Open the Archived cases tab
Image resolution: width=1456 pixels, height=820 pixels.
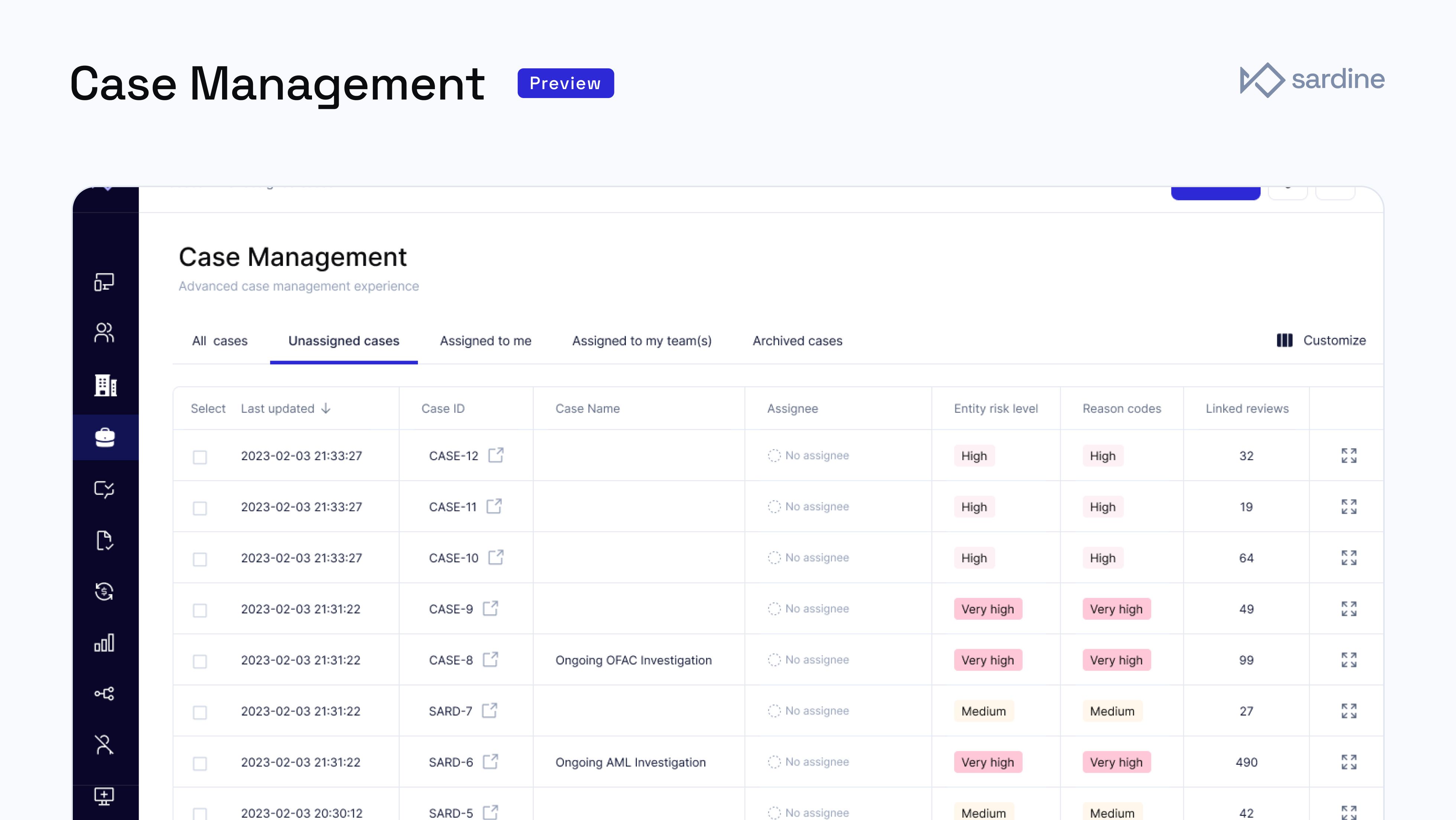(797, 341)
